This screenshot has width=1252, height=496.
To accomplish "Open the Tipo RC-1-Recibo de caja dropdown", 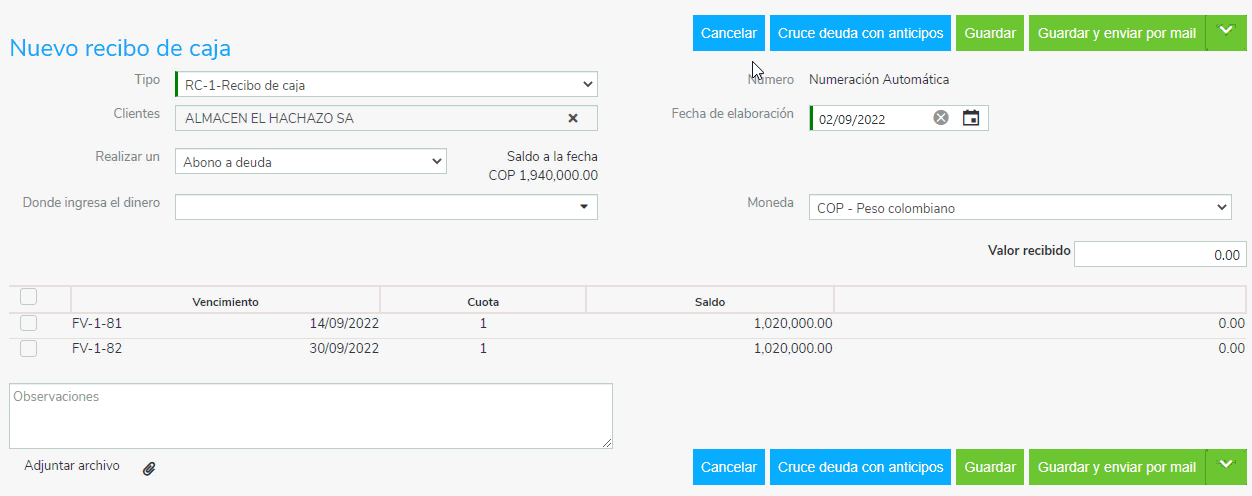I will point(386,84).
